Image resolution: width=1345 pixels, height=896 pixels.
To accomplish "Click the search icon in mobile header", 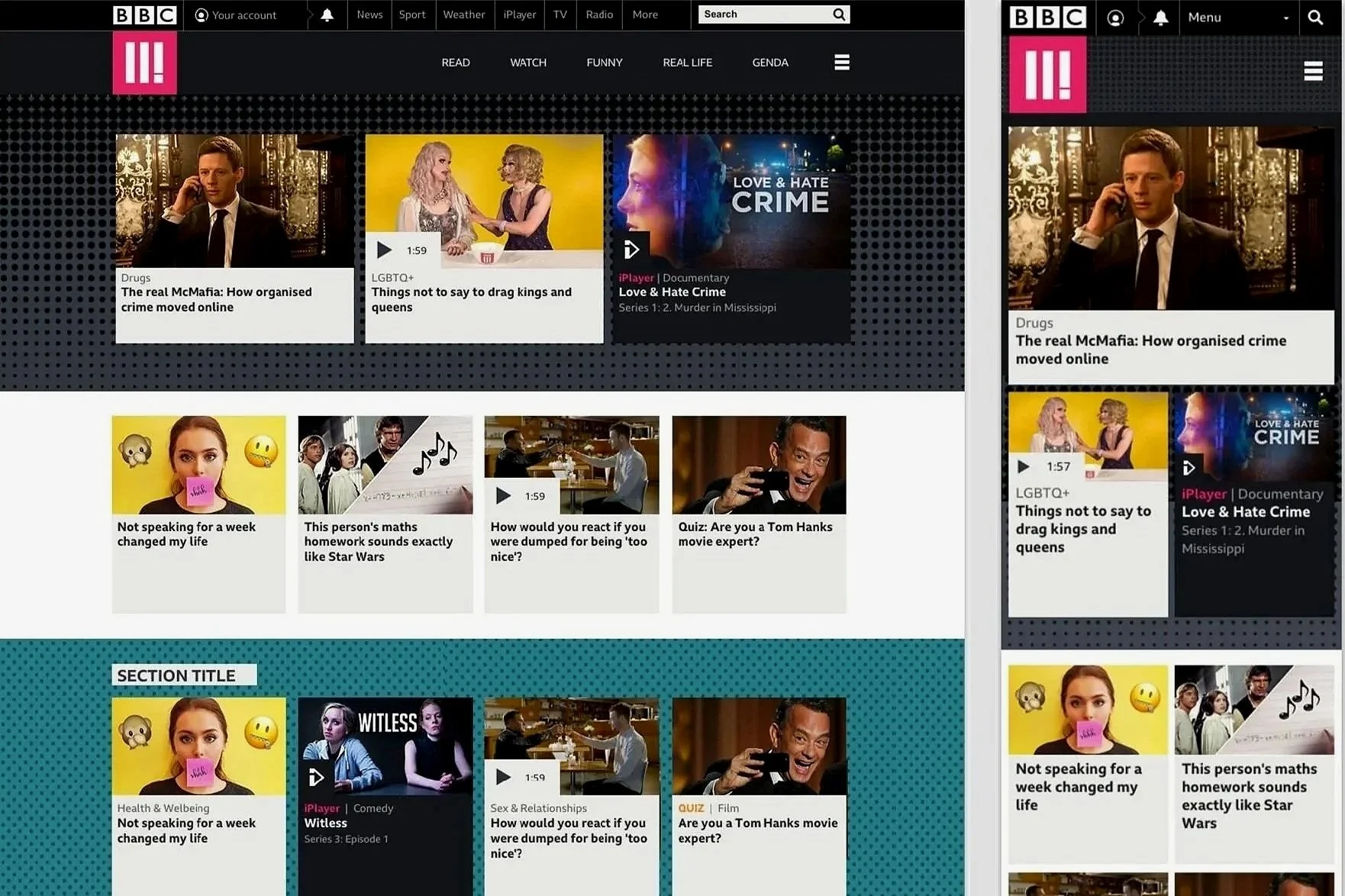I will pyautogui.click(x=1315, y=18).
